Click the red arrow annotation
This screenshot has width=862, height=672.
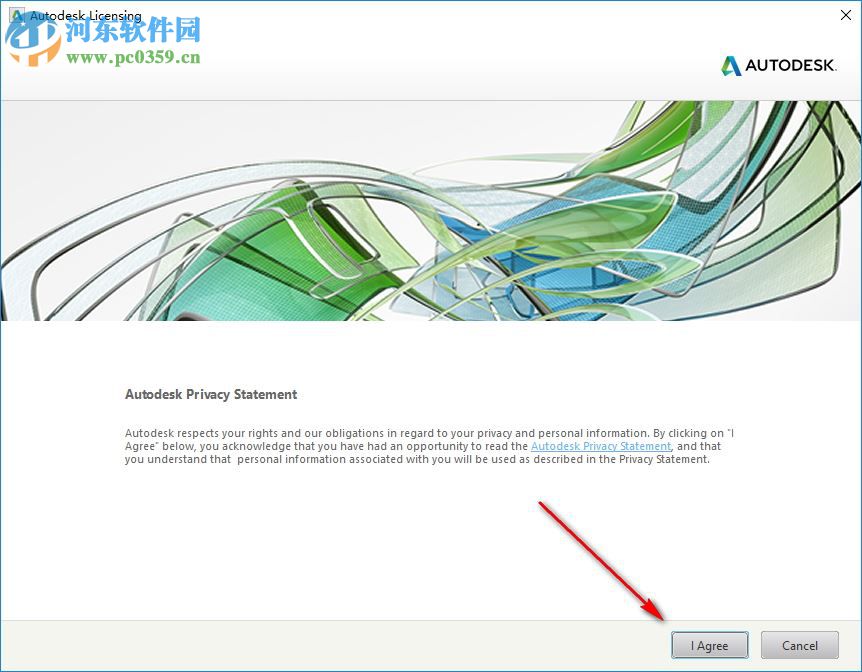(x=601, y=561)
